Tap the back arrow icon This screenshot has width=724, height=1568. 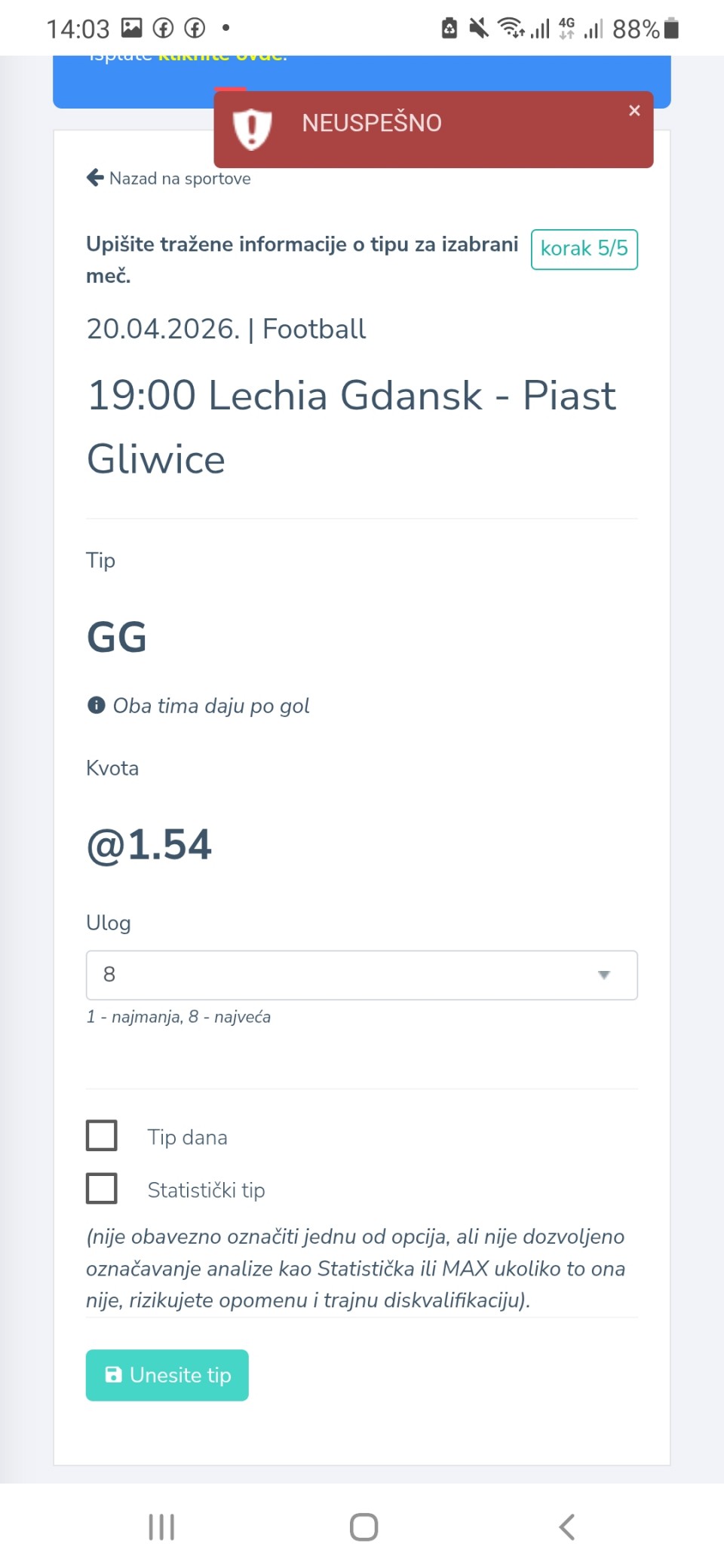(95, 178)
